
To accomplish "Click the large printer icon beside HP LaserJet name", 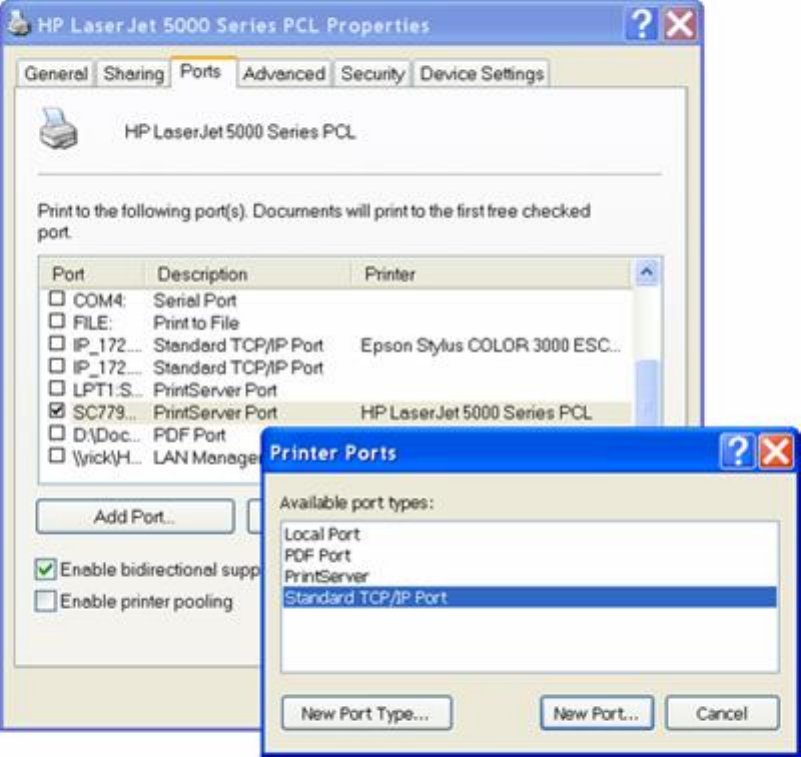I will (x=59, y=129).
